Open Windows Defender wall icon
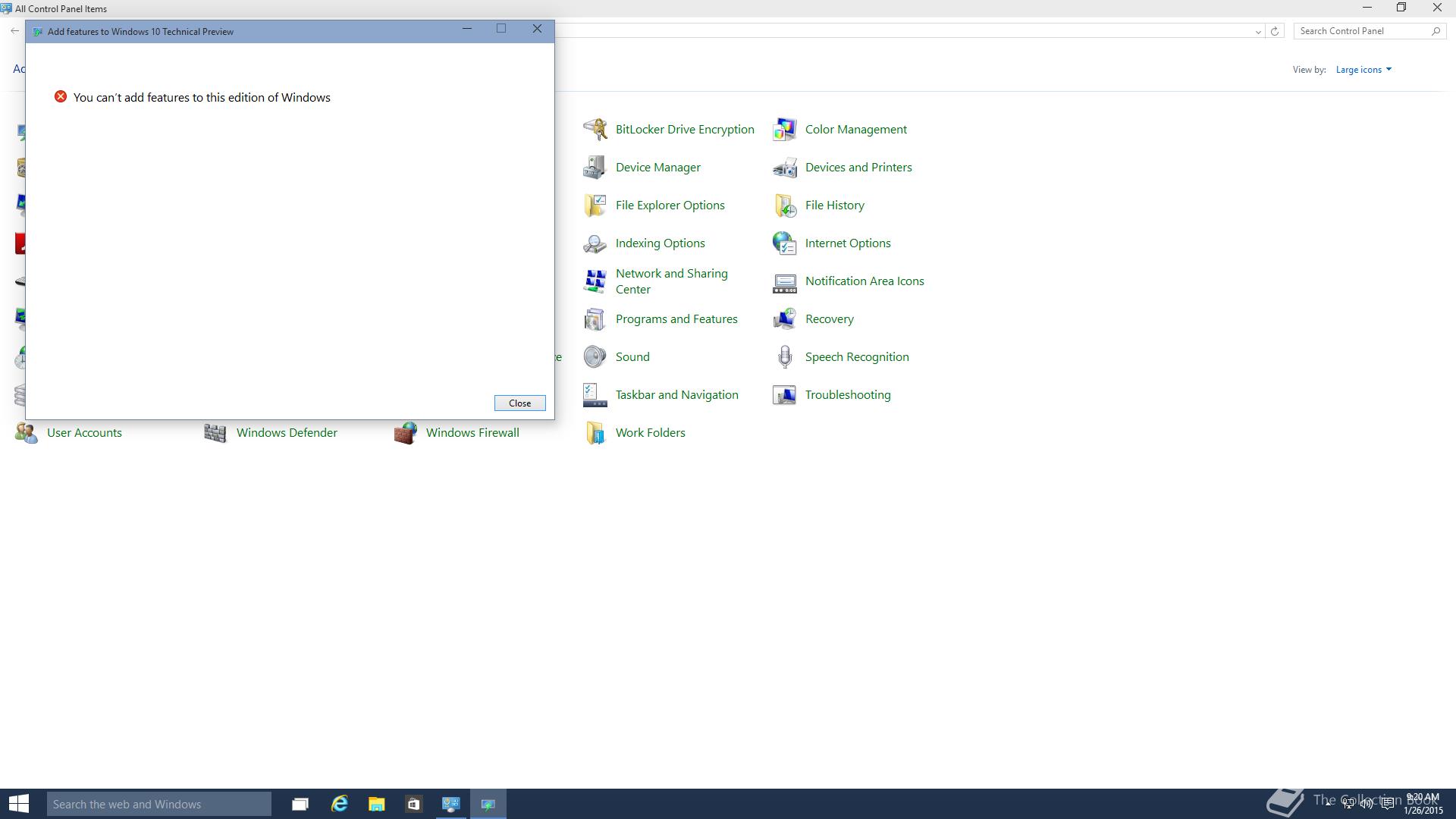1456x819 pixels. pos(216,433)
